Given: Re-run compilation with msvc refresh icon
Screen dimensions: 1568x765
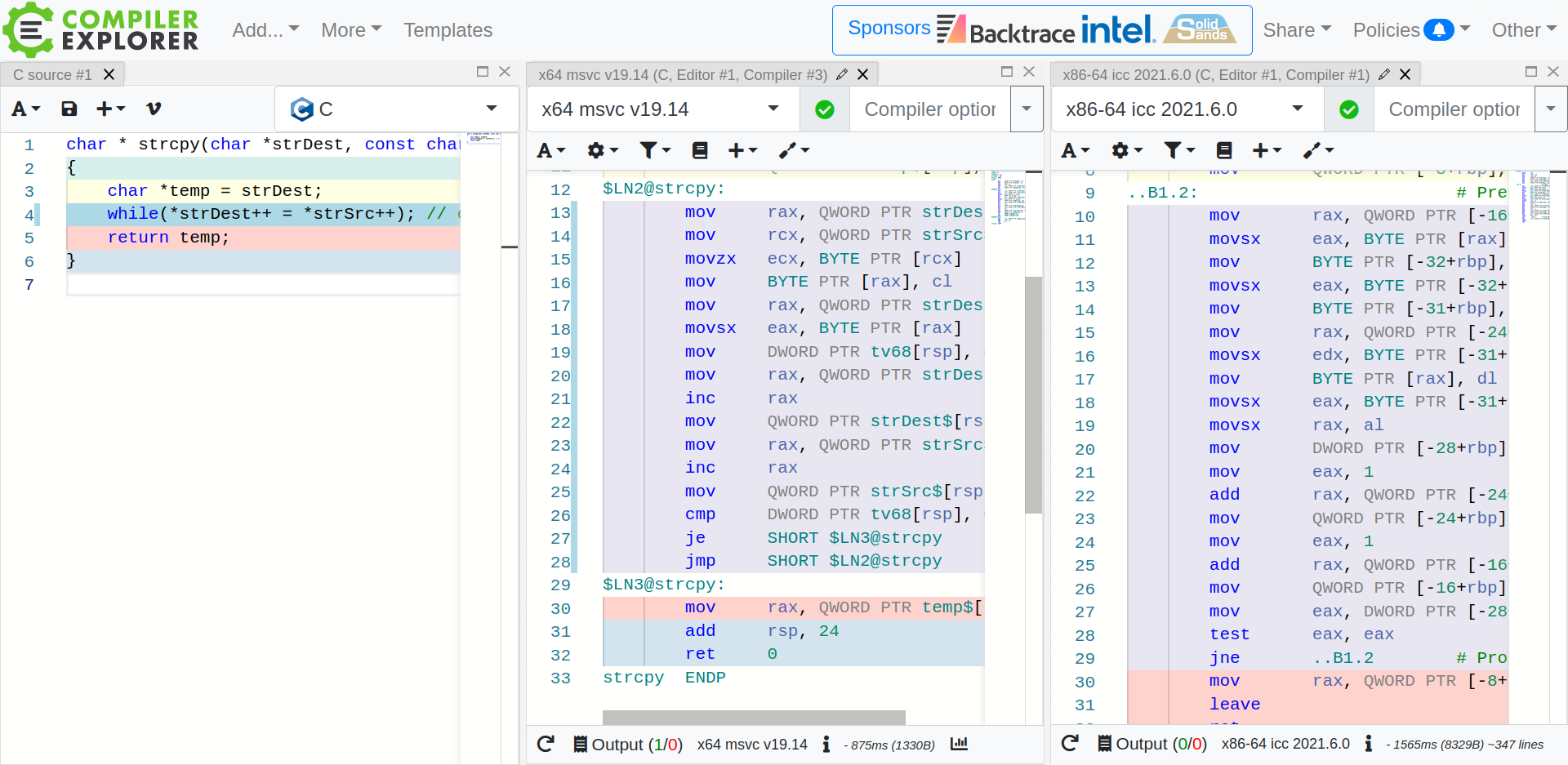Looking at the screenshot, I should (x=546, y=744).
